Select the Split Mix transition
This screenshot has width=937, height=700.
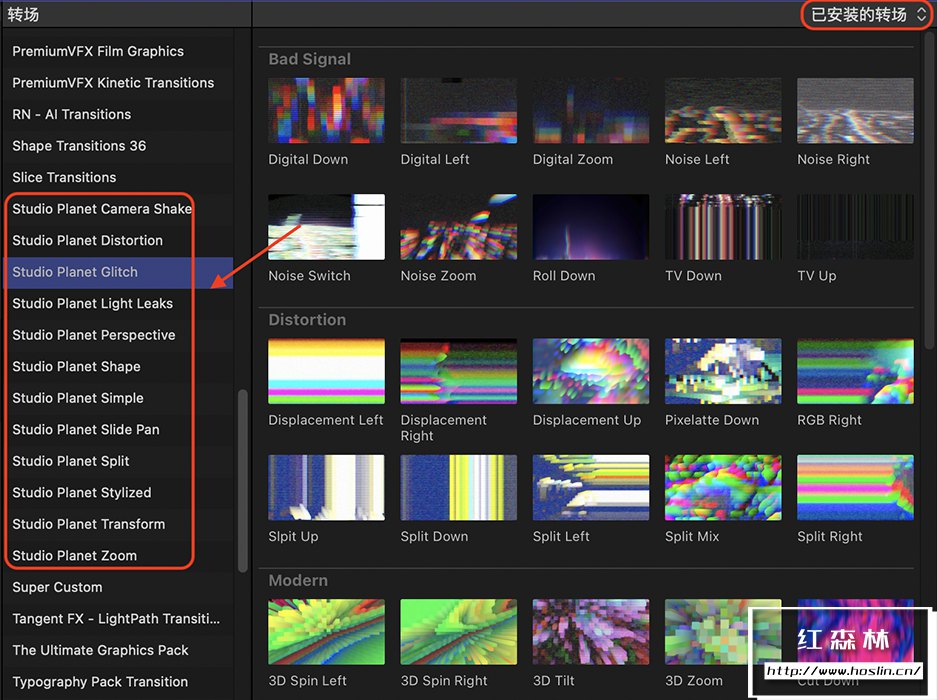click(x=722, y=487)
